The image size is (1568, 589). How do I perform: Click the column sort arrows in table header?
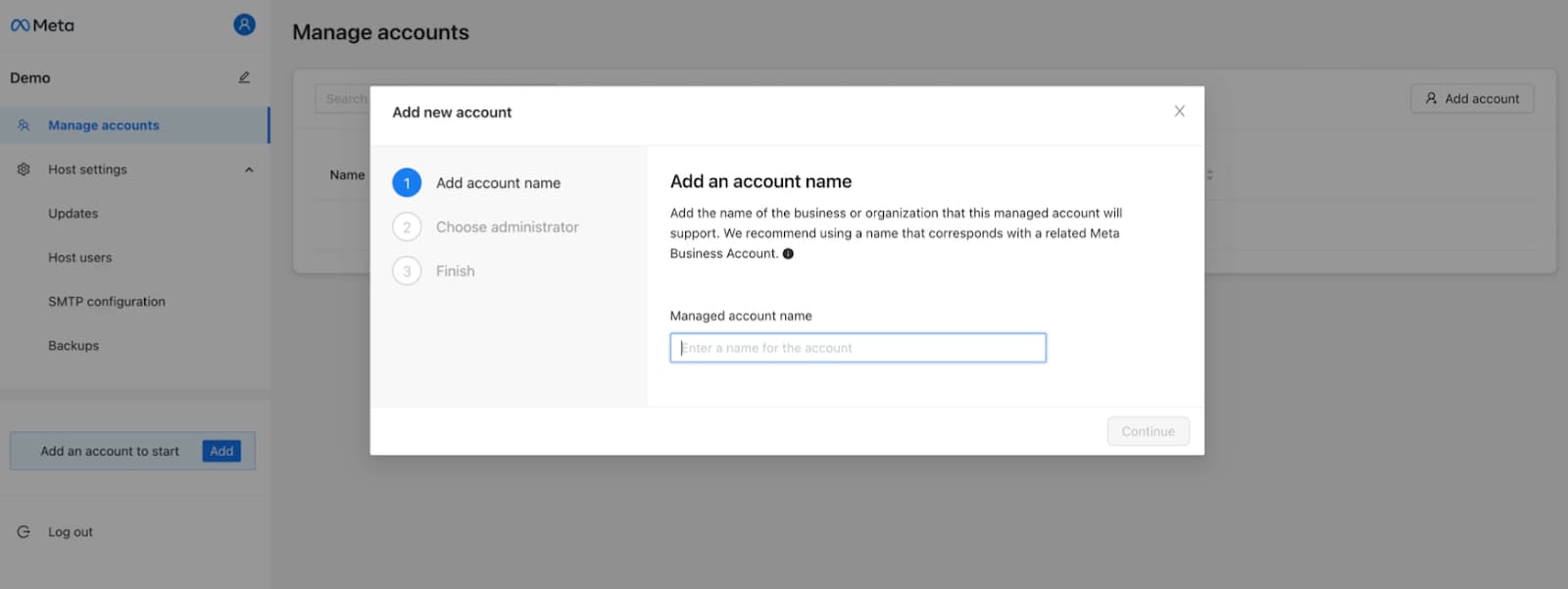[1210, 174]
